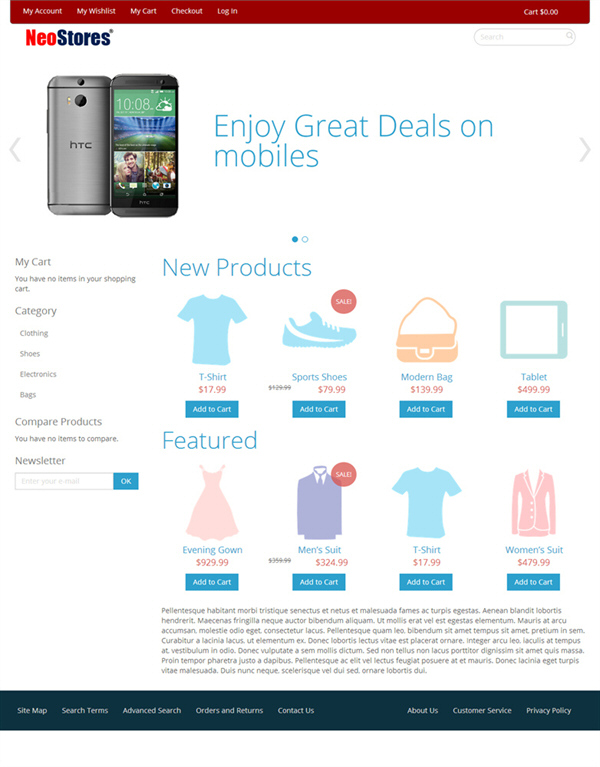The height and width of the screenshot is (767, 600).
Task: Click the NeoStores logo
Action: [x=69, y=38]
